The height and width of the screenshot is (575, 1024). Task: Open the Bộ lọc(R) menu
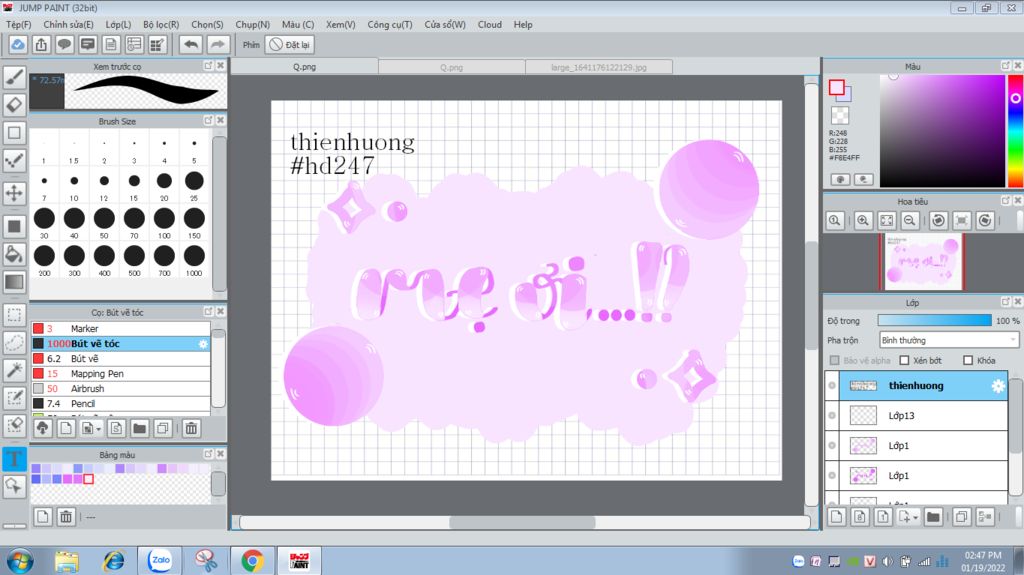coord(161,24)
